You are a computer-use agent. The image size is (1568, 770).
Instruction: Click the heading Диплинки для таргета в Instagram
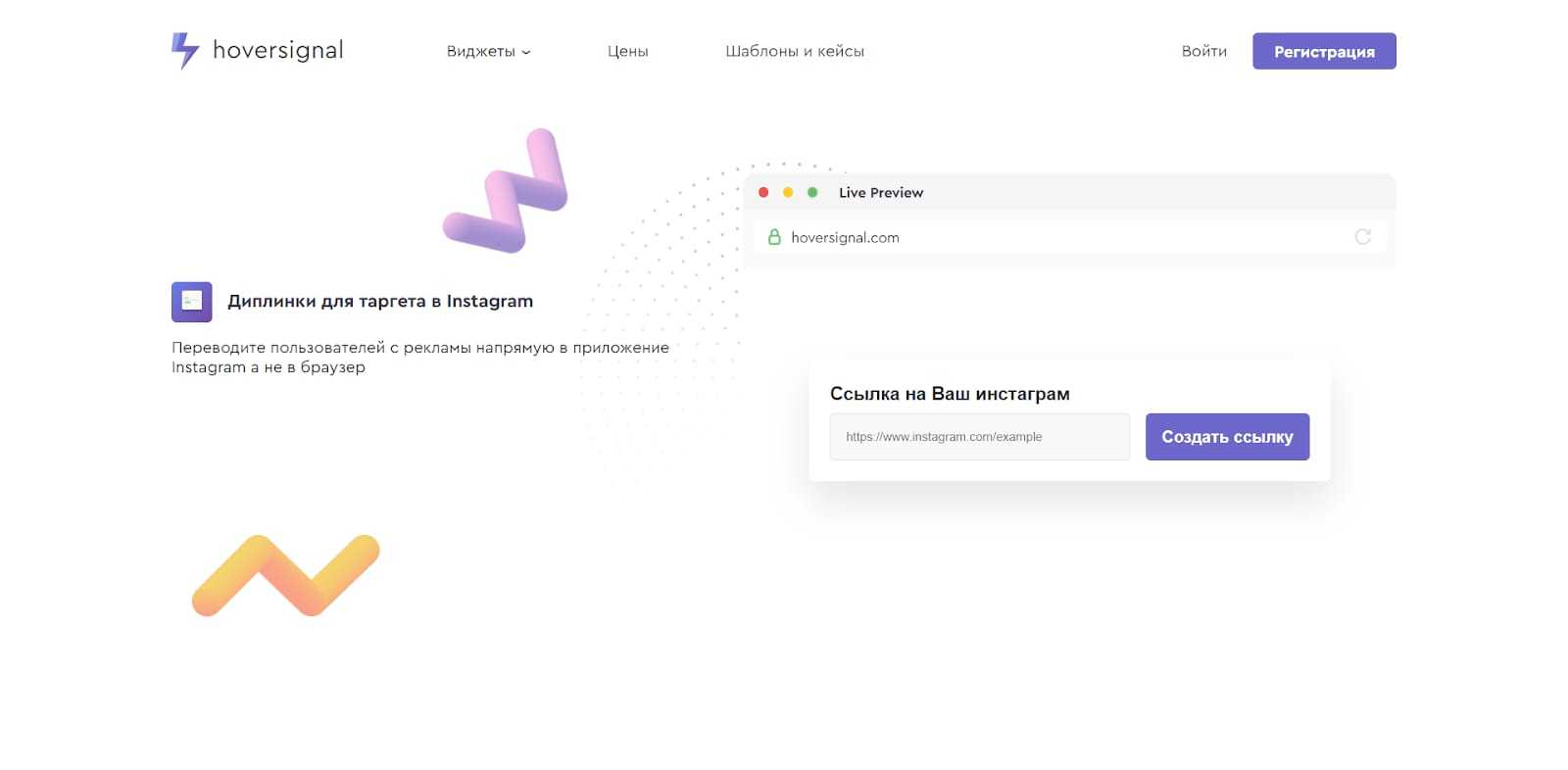coord(380,302)
